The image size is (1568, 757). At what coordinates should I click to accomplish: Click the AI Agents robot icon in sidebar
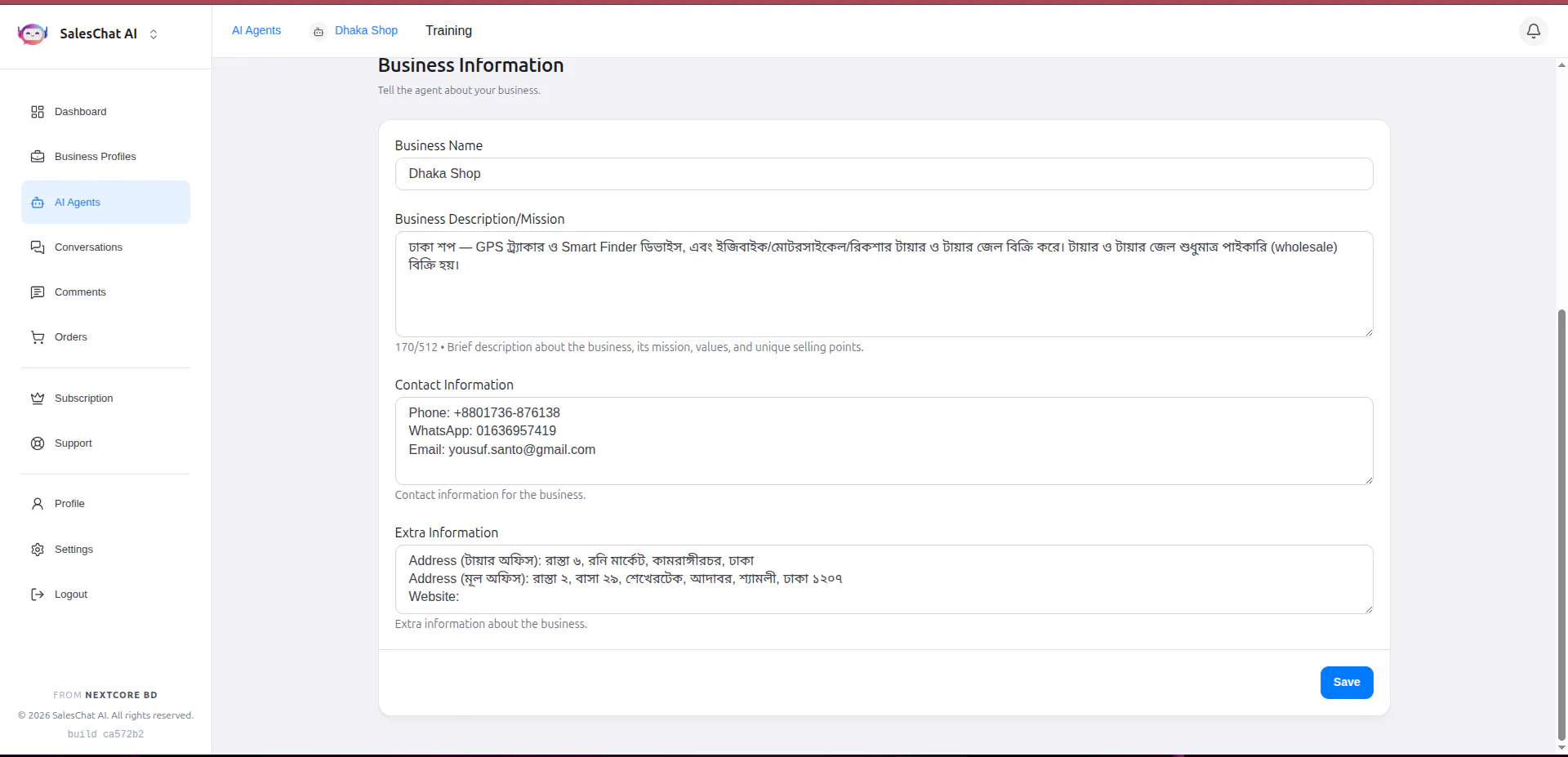[38, 203]
